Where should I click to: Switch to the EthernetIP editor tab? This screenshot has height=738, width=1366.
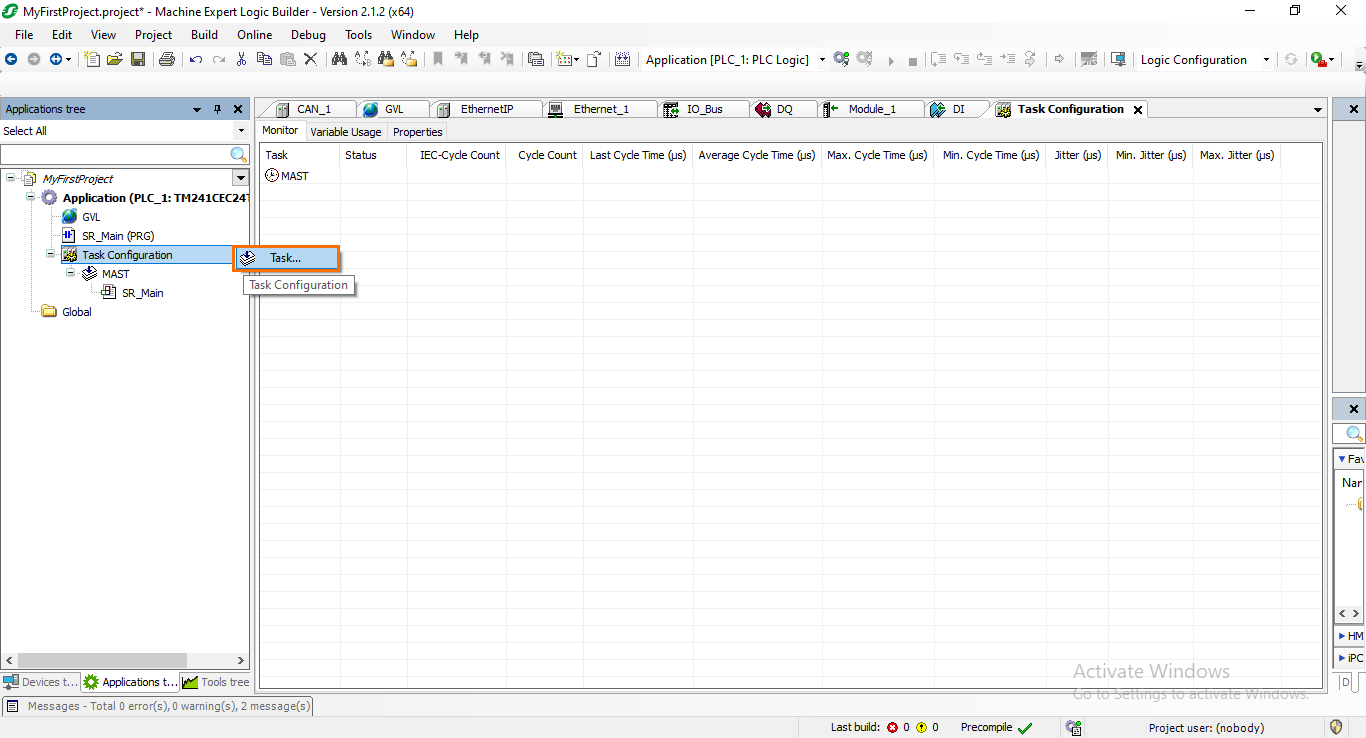click(486, 109)
